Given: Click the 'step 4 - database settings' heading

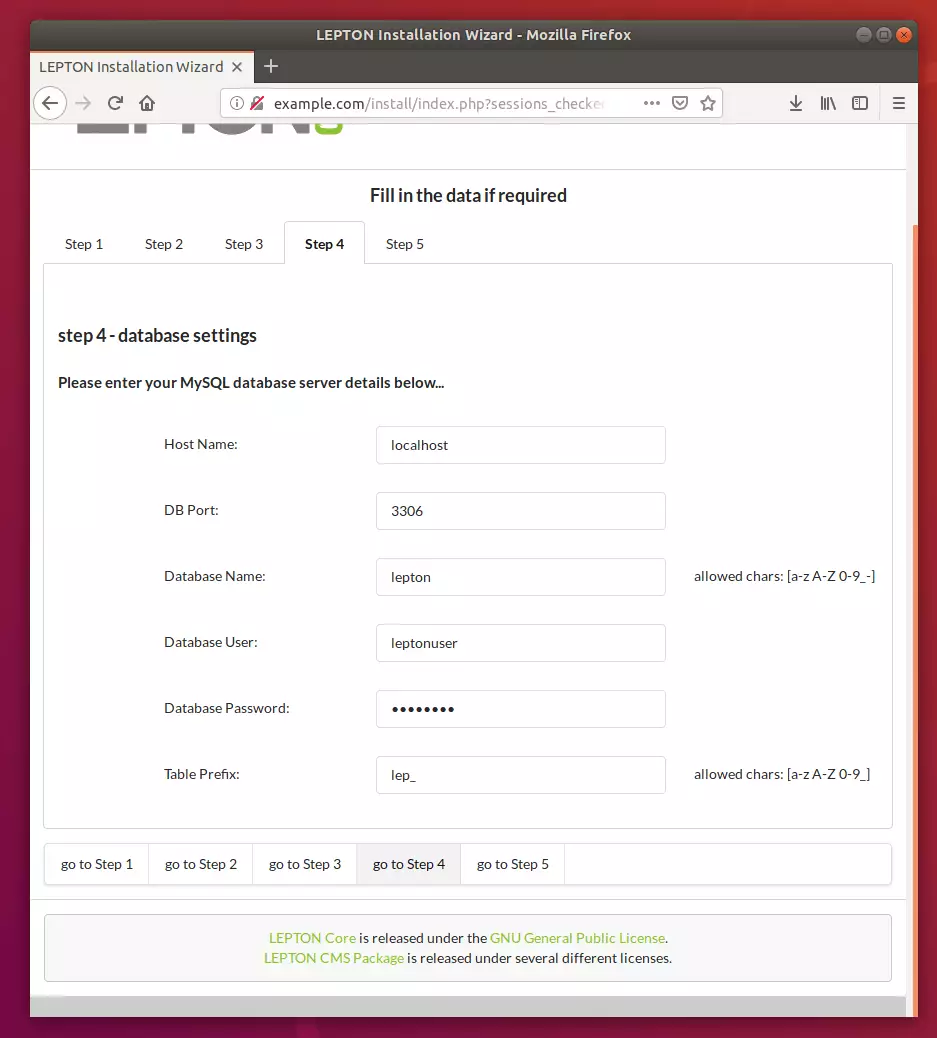Looking at the screenshot, I should [157, 336].
